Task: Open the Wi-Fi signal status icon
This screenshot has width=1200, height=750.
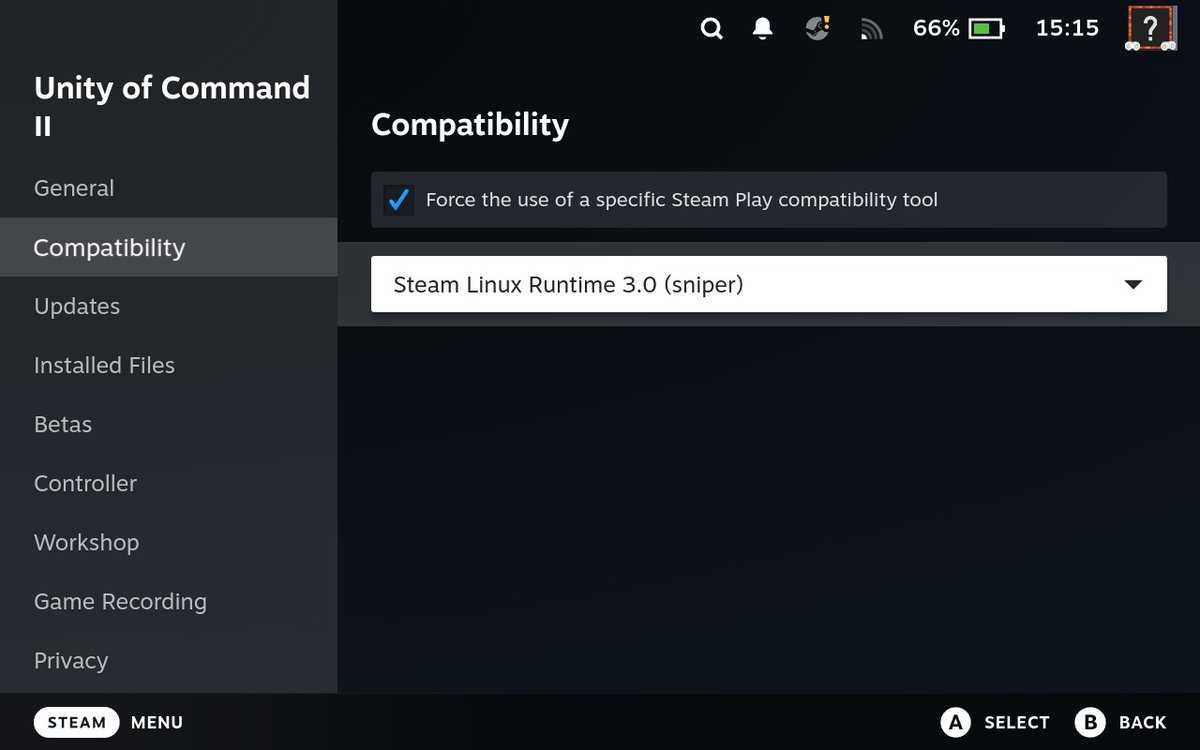Action: point(871,30)
